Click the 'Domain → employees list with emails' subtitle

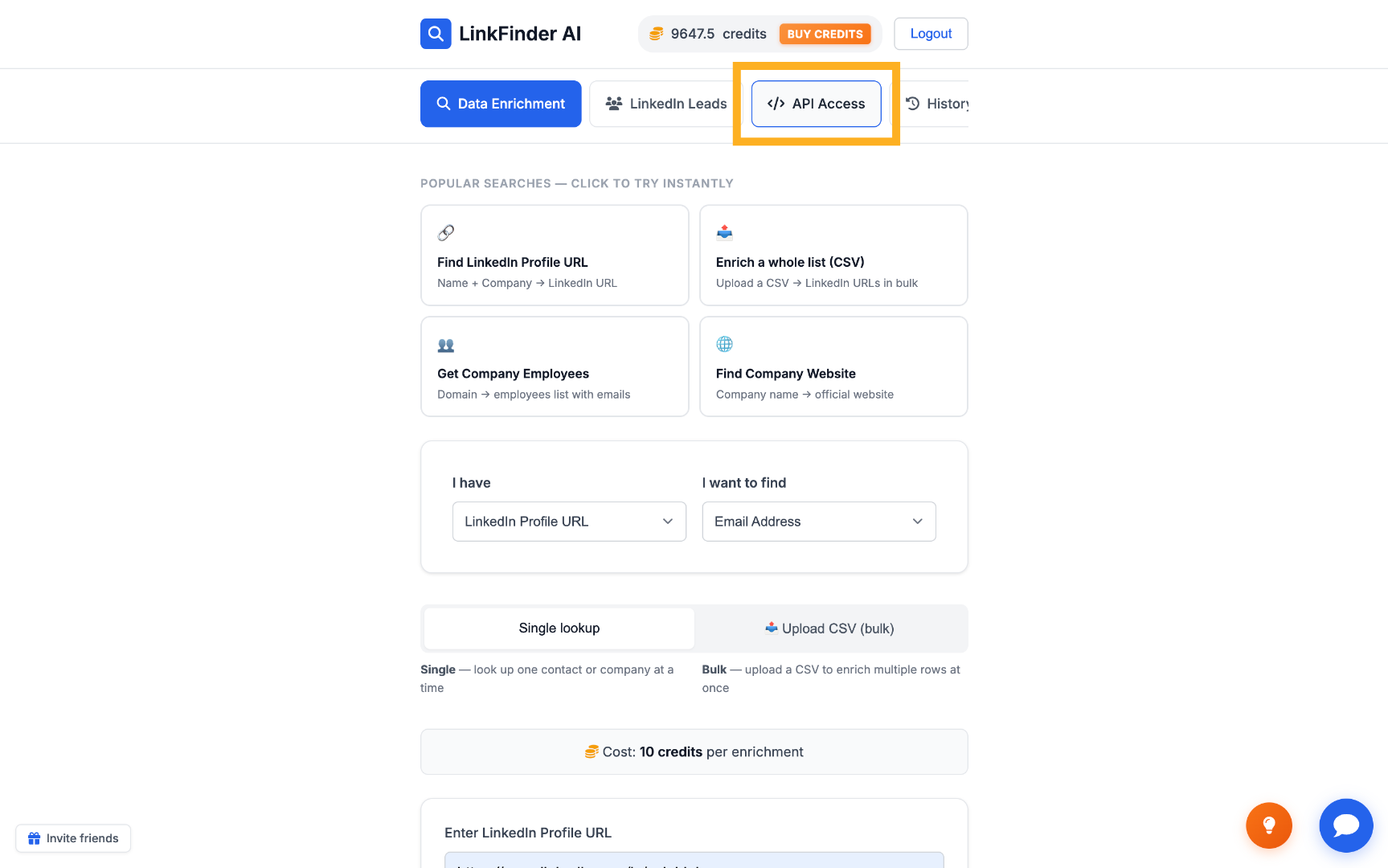coord(534,395)
